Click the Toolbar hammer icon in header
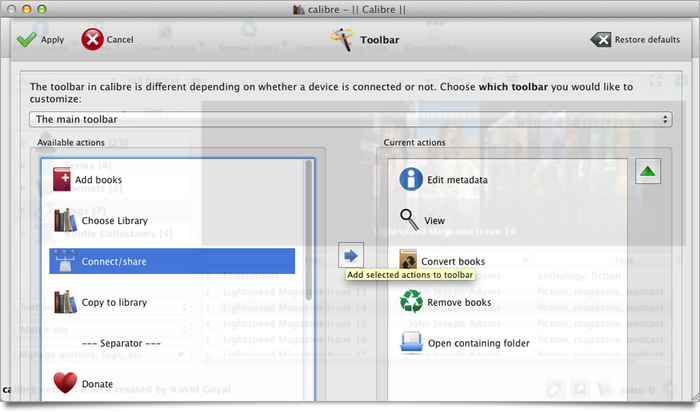Screen dimensions: 700x412 point(342,40)
